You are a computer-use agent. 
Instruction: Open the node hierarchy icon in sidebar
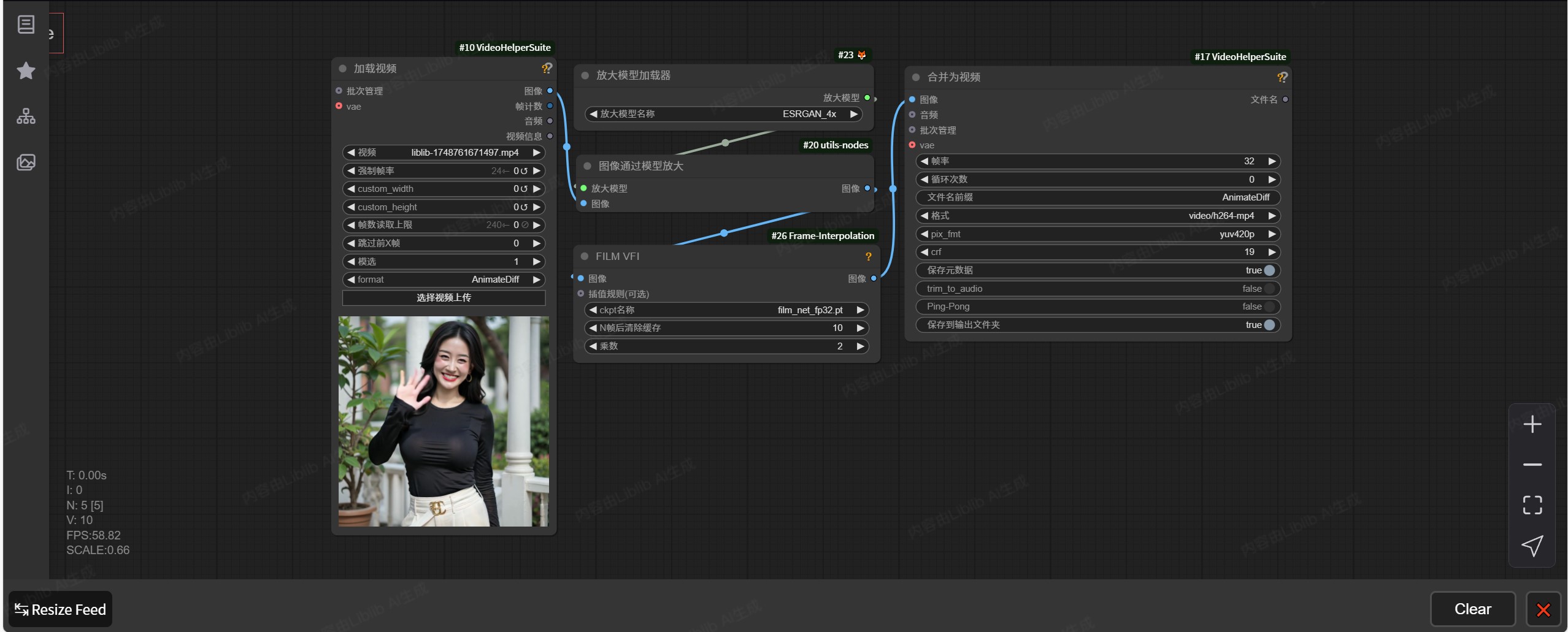[26, 116]
